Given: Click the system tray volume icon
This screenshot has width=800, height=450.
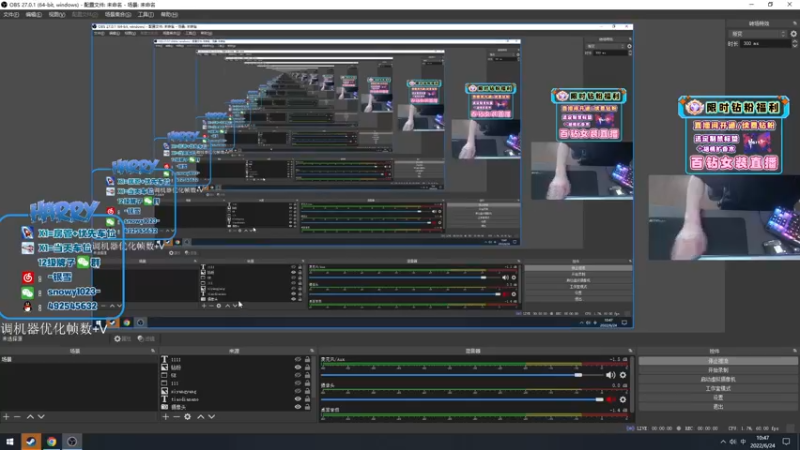Looking at the screenshot, I should click(733, 442).
